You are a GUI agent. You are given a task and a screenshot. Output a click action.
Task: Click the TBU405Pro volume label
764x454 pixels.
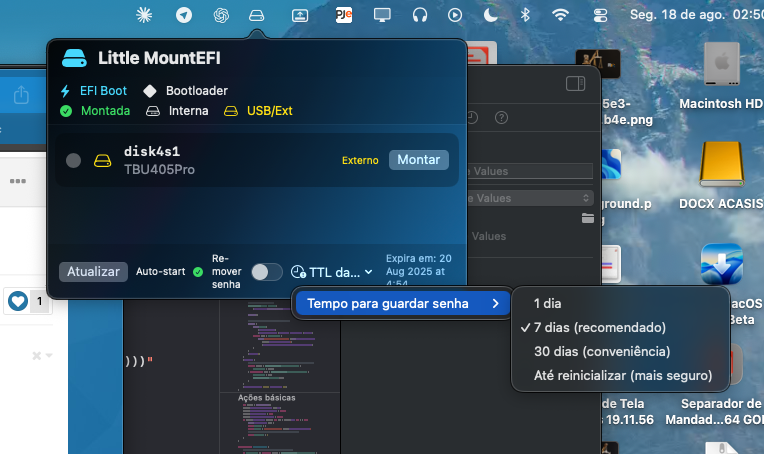[x=159, y=170]
